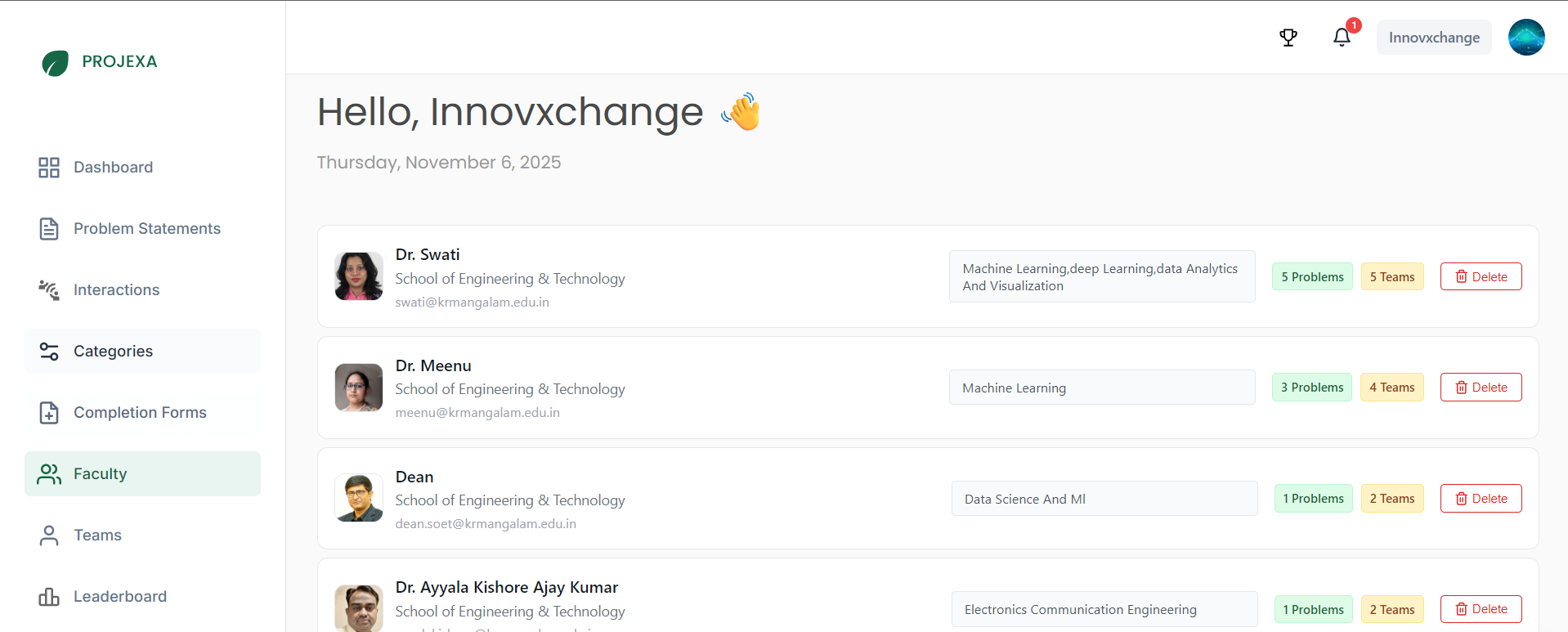Image resolution: width=1568 pixels, height=632 pixels.
Task: Open the user profile avatar
Action: 1525,38
